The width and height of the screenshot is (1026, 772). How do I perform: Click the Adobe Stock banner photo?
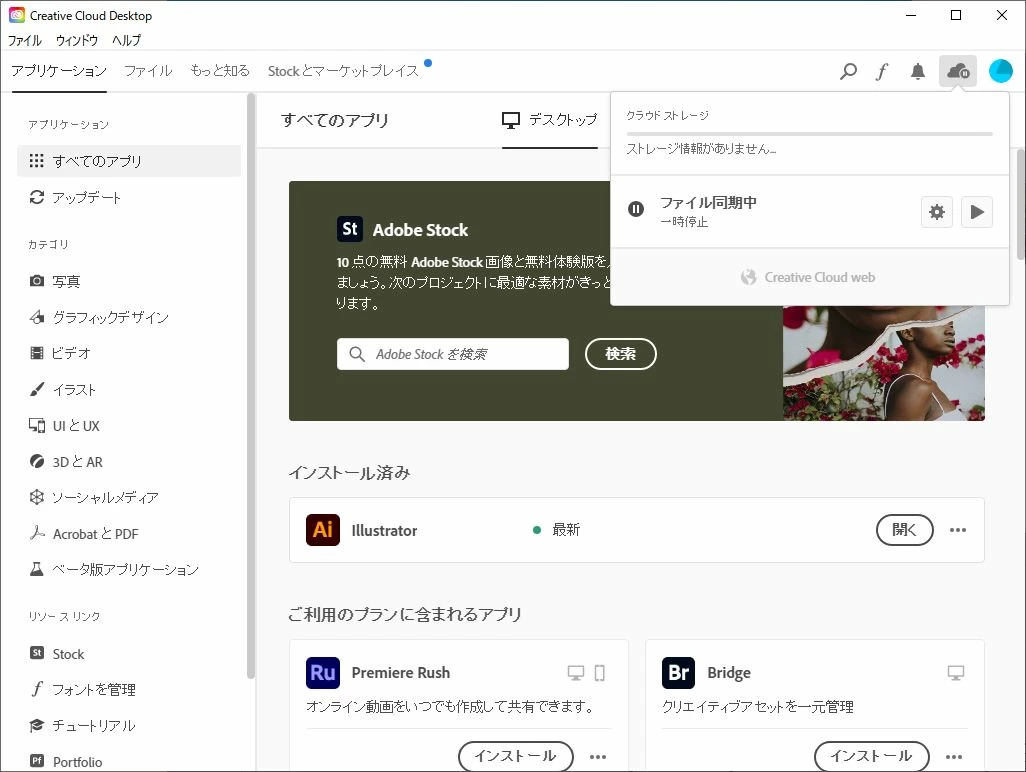point(884,363)
